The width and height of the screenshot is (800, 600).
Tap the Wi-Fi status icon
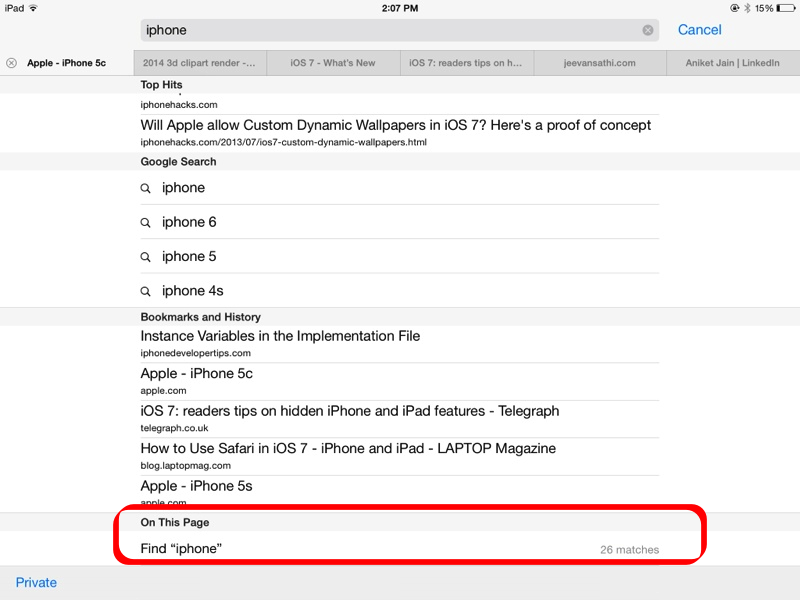pyautogui.click(x=34, y=8)
